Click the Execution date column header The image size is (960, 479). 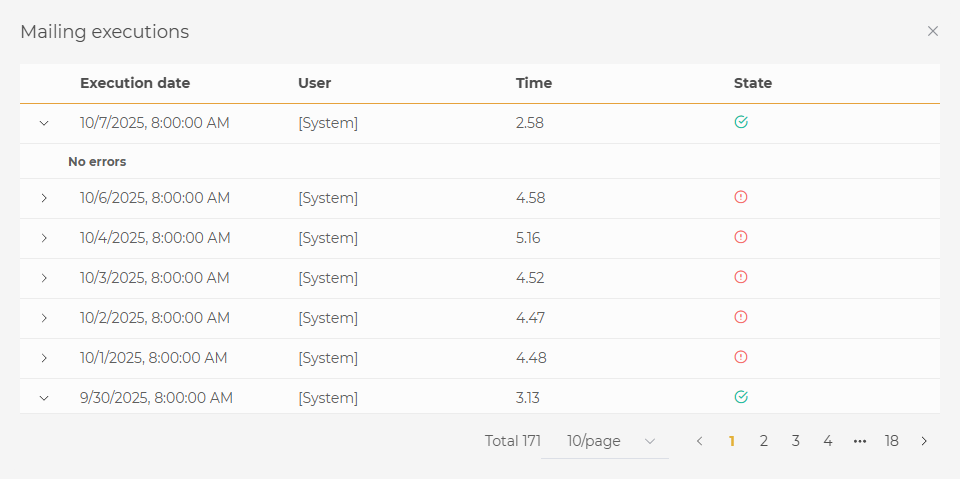(135, 83)
